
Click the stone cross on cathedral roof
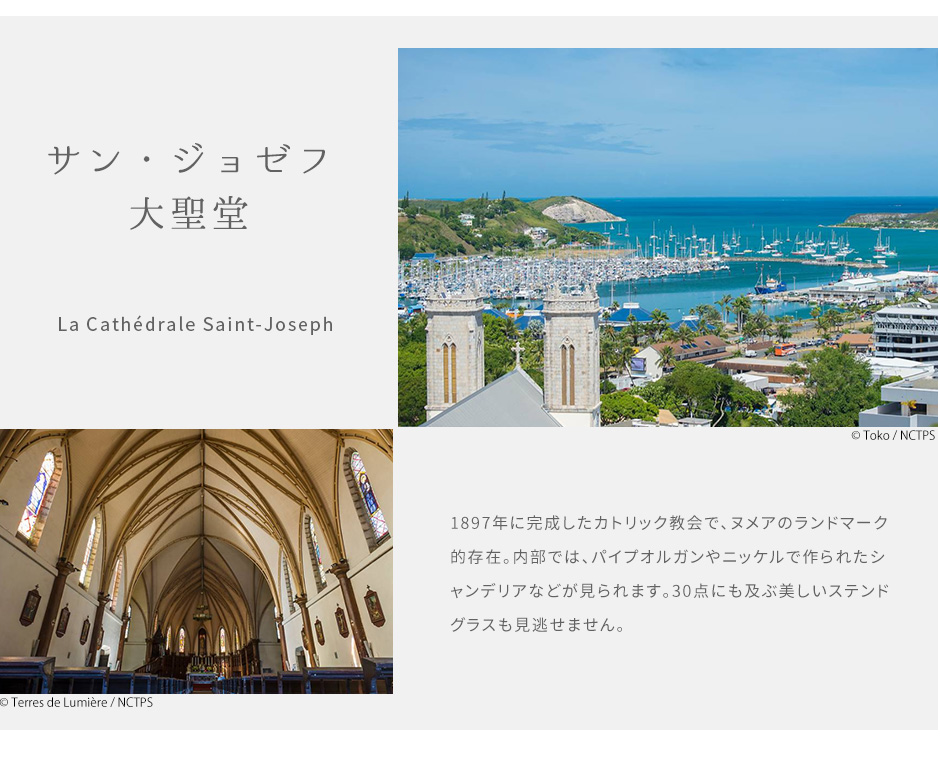(x=517, y=354)
